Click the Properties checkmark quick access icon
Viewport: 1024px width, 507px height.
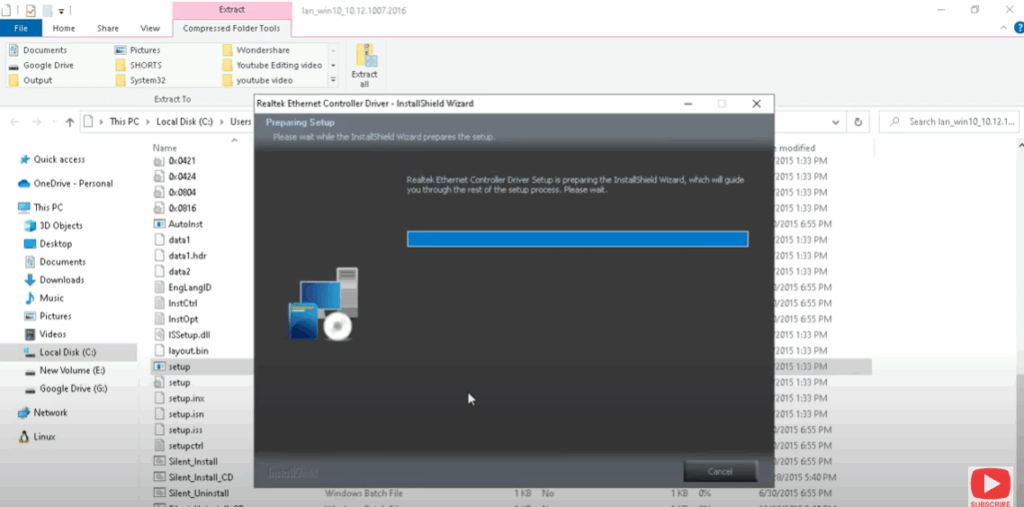click(31, 10)
